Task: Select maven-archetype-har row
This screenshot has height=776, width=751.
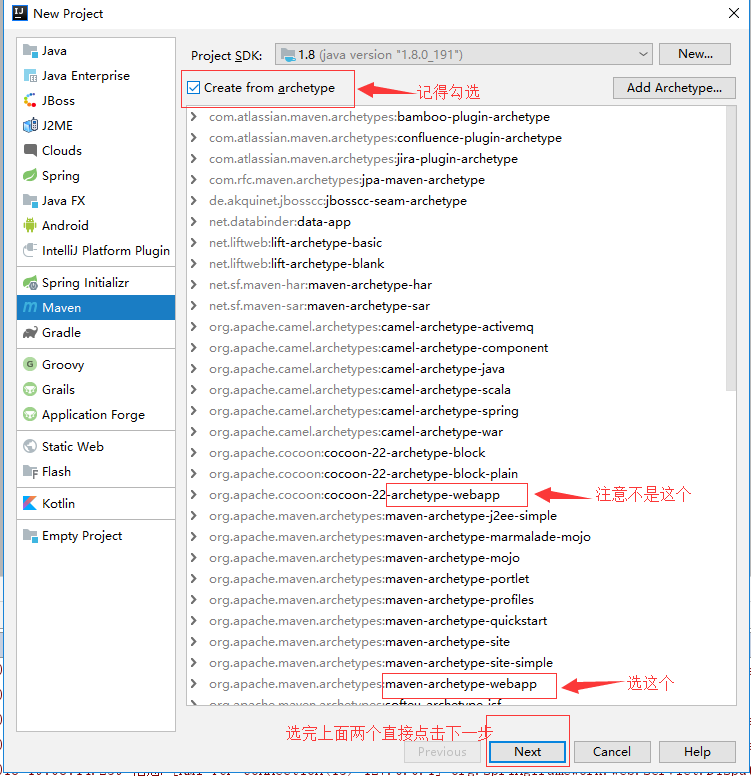Action: pyautogui.click(x=456, y=285)
